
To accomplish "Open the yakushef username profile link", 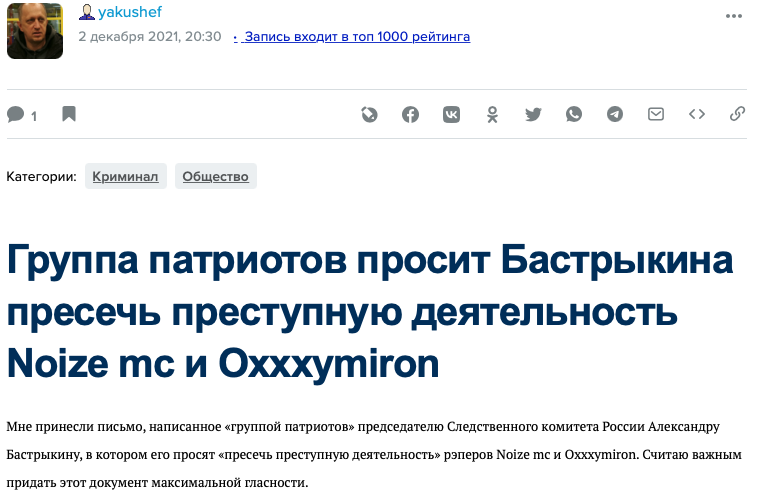I will pos(129,12).
